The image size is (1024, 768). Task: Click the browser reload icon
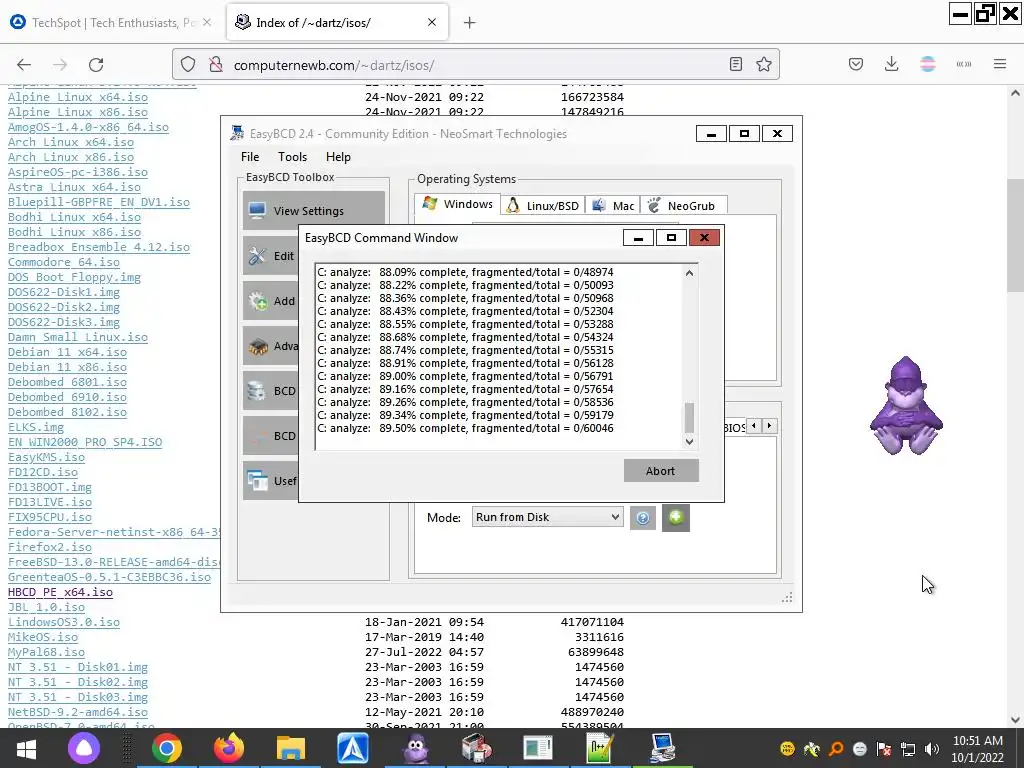pos(96,65)
